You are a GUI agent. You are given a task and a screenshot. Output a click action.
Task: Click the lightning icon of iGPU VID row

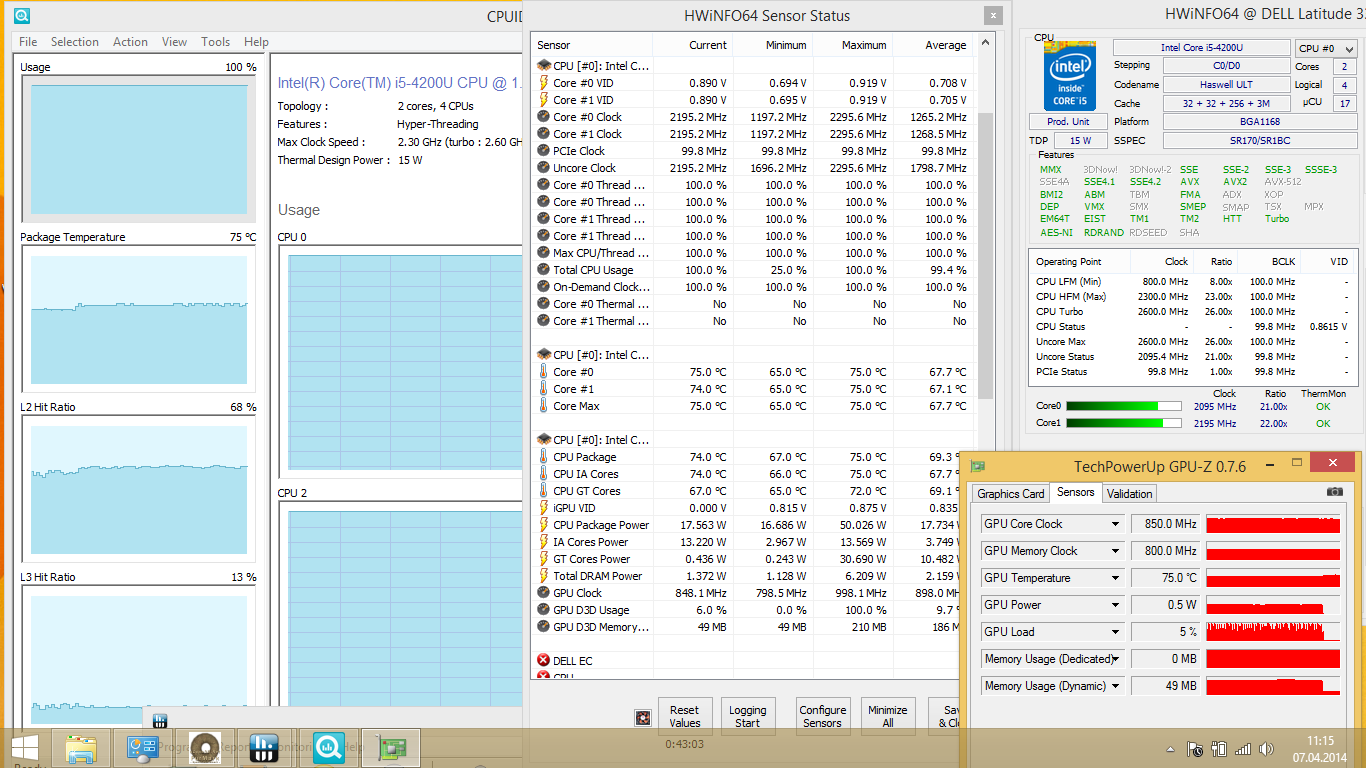[543, 508]
